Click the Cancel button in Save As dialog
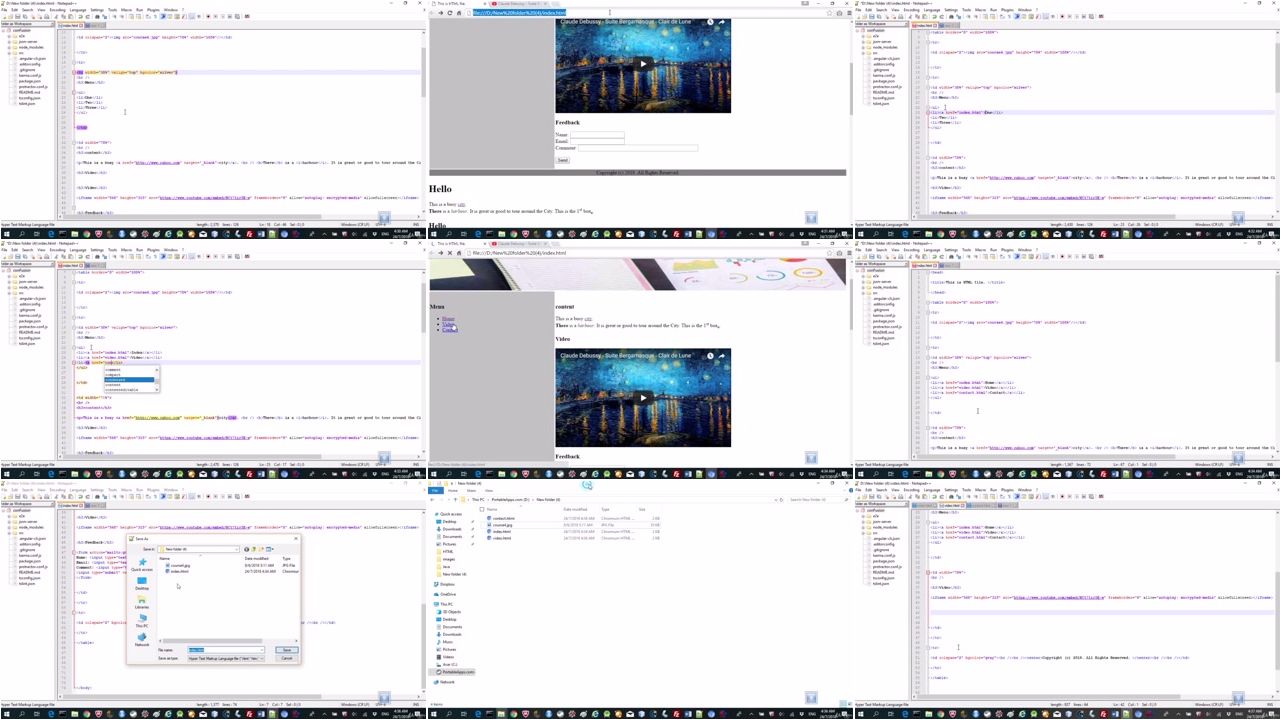This screenshot has width=1281, height=720. coord(287,658)
